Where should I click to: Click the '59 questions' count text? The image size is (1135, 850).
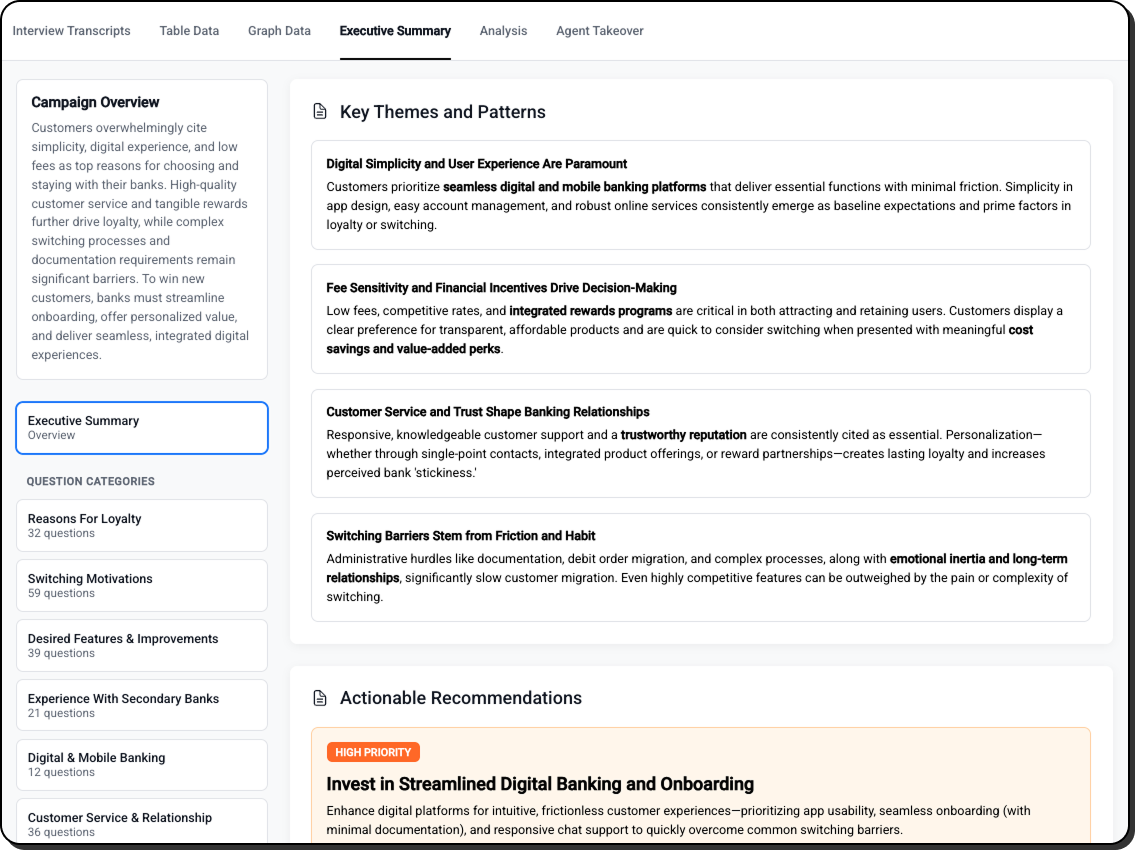[61, 594]
